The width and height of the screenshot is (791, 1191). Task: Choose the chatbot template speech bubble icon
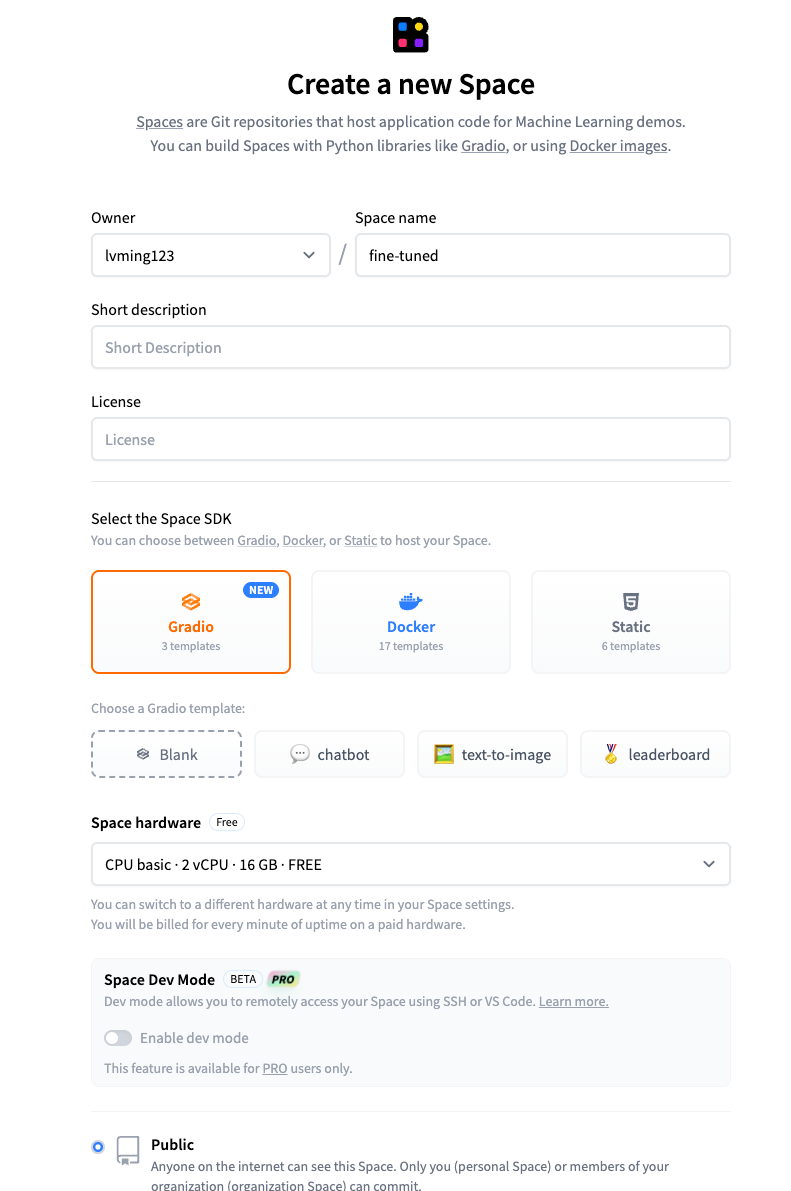click(300, 753)
